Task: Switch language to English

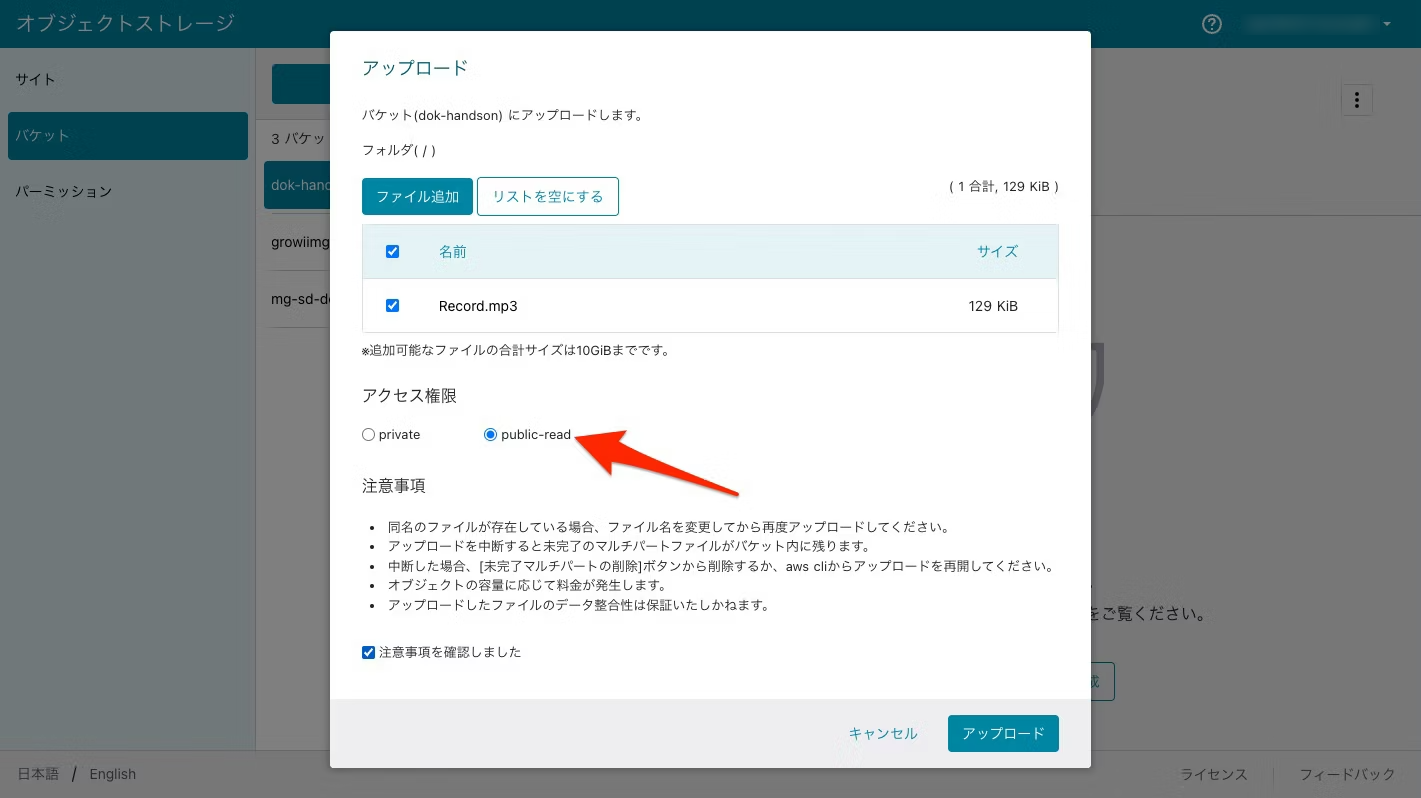Action: coord(113,774)
